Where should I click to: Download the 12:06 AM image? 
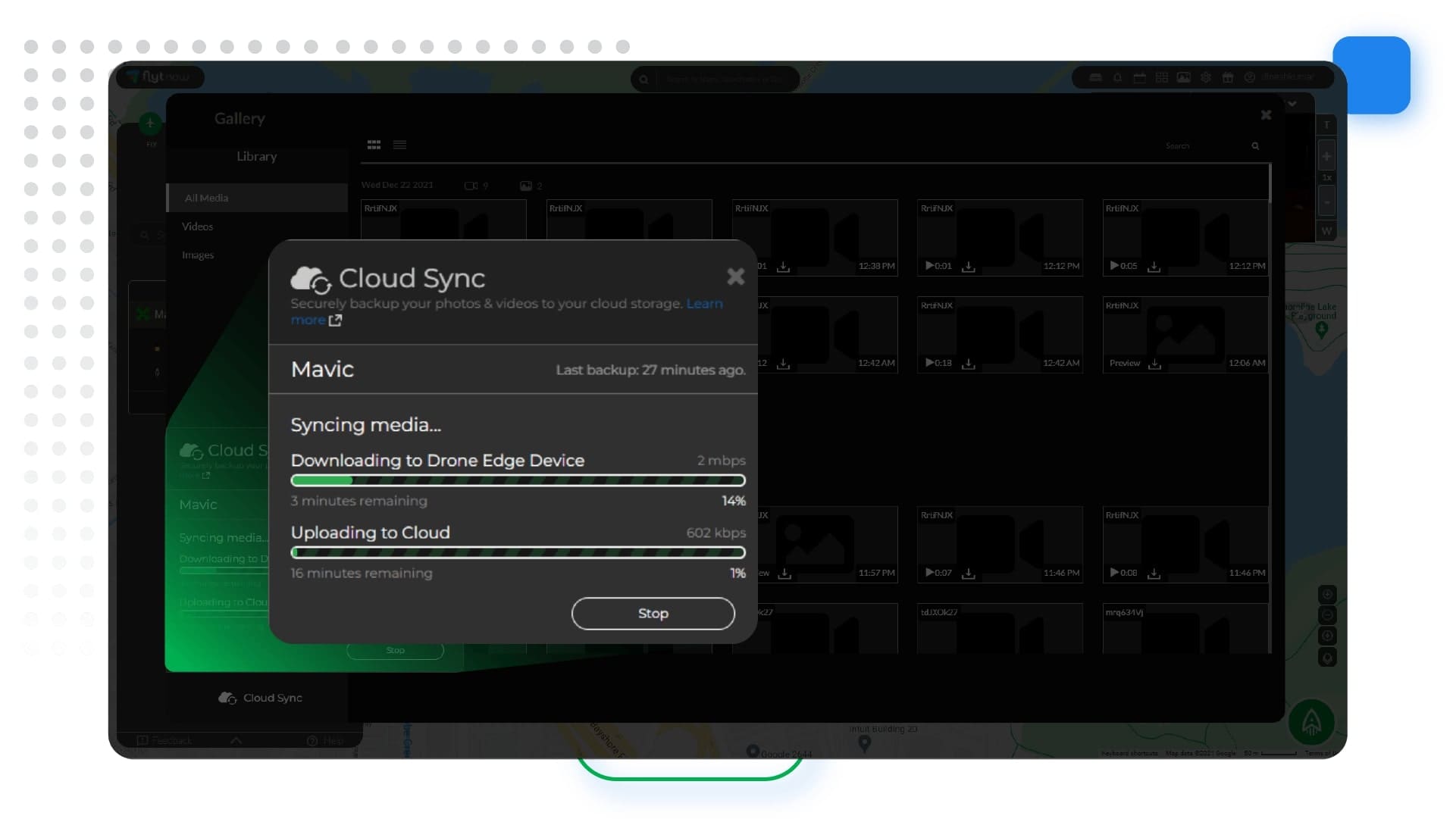click(1154, 364)
